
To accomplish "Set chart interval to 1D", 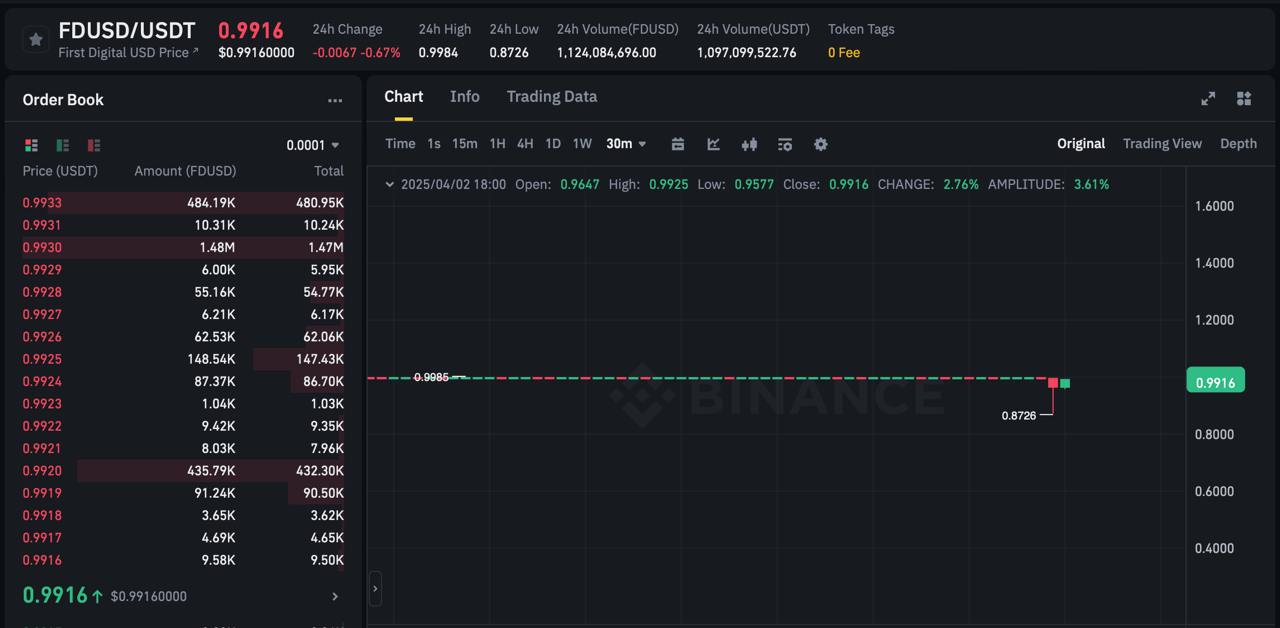I will click(x=553, y=143).
